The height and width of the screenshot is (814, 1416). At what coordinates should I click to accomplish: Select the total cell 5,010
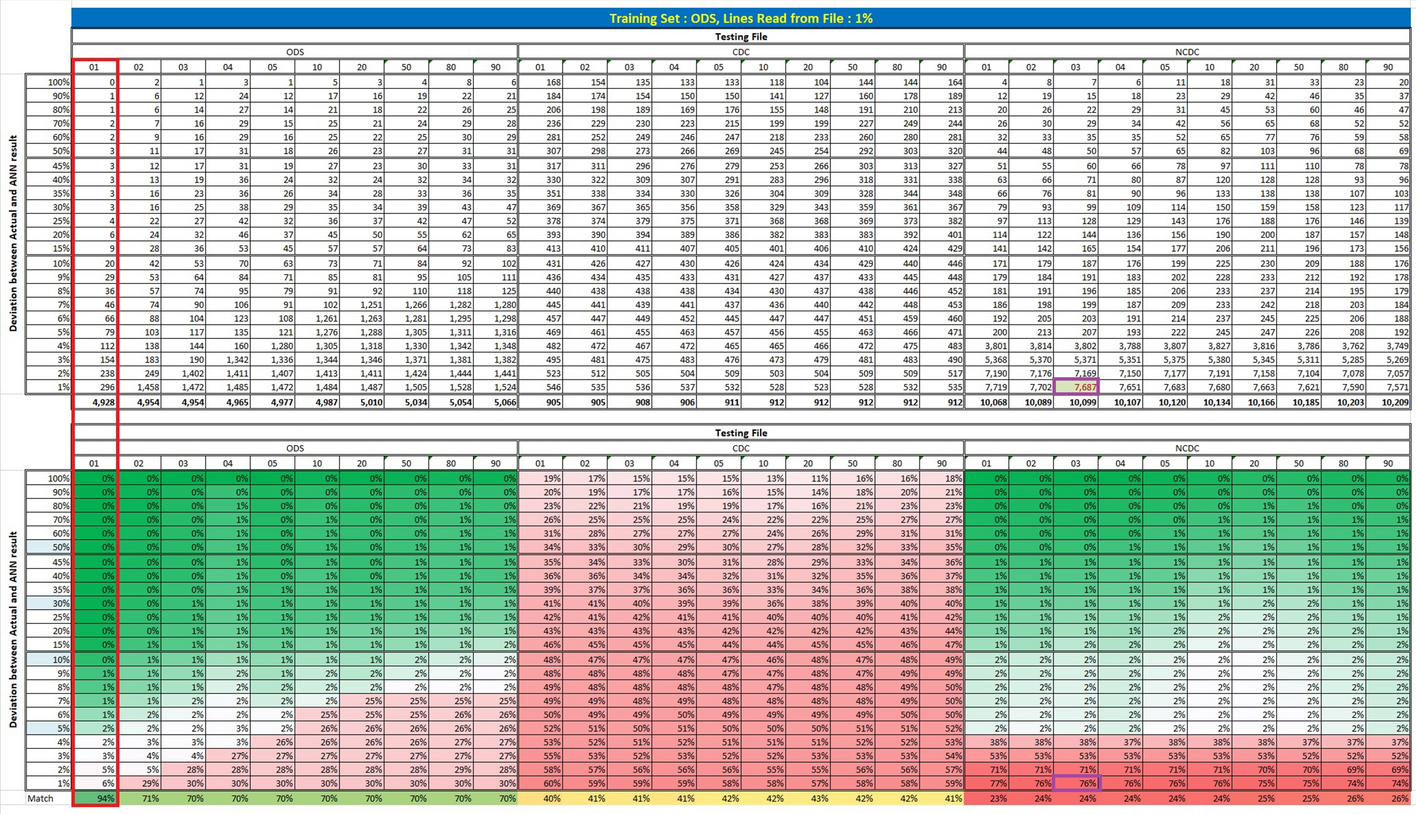click(x=362, y=404)
